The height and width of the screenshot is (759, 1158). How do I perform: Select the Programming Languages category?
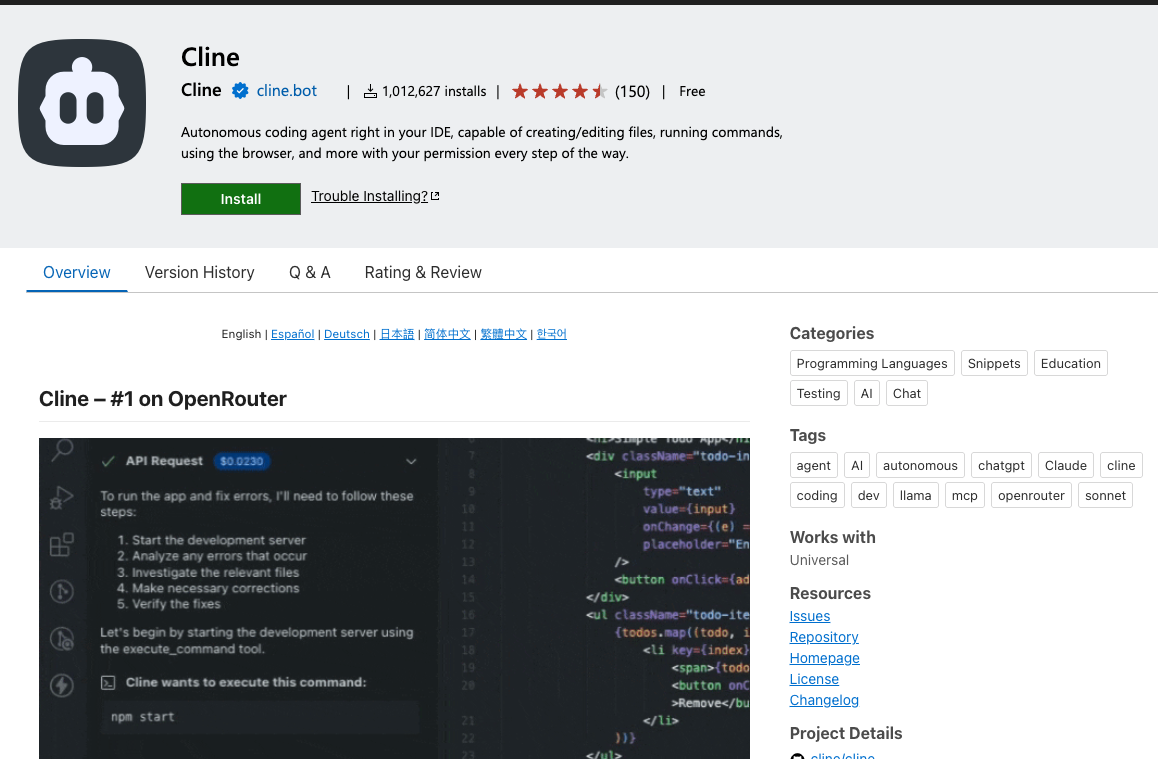click(872, 363)
